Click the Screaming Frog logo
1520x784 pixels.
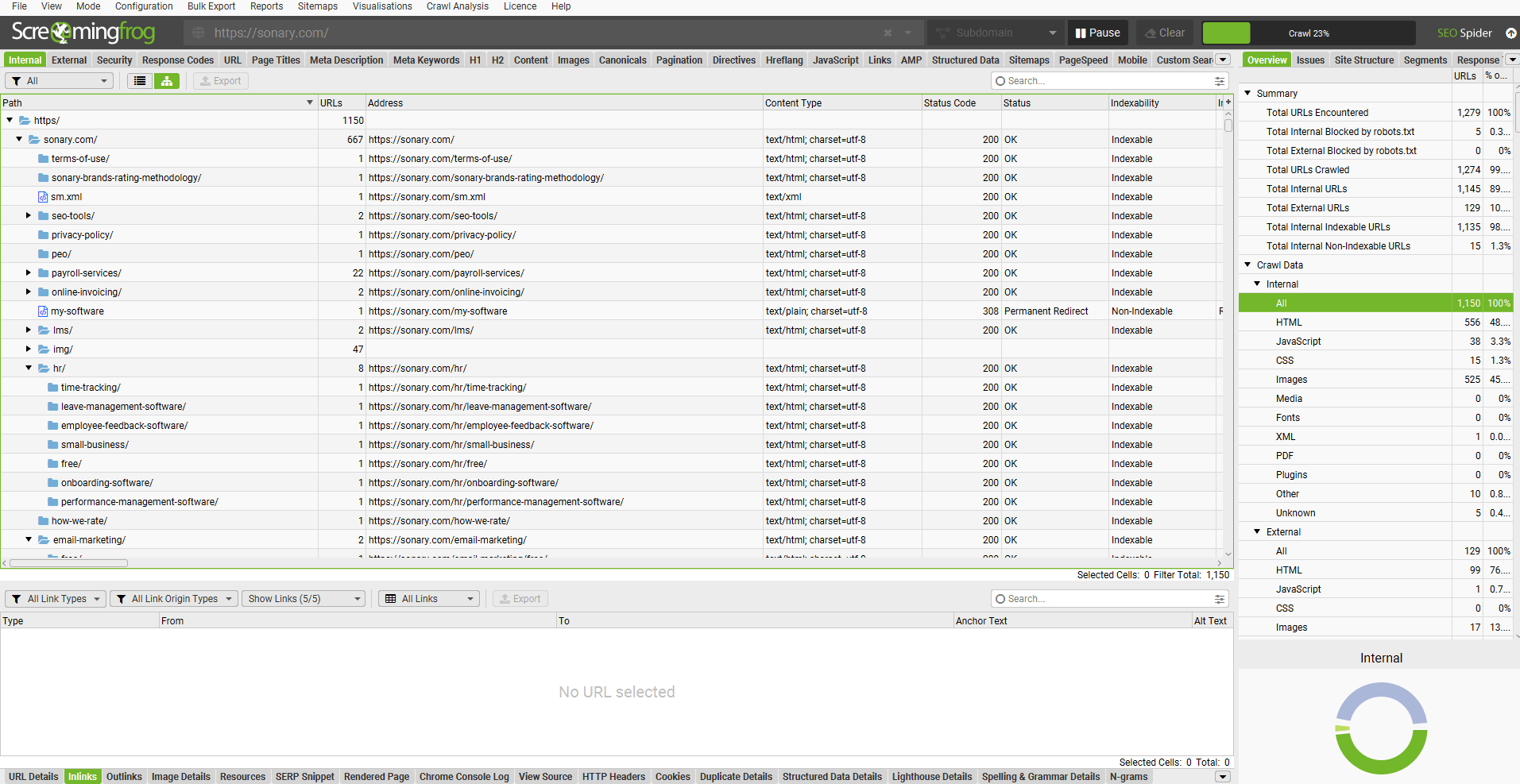(83, 33)
